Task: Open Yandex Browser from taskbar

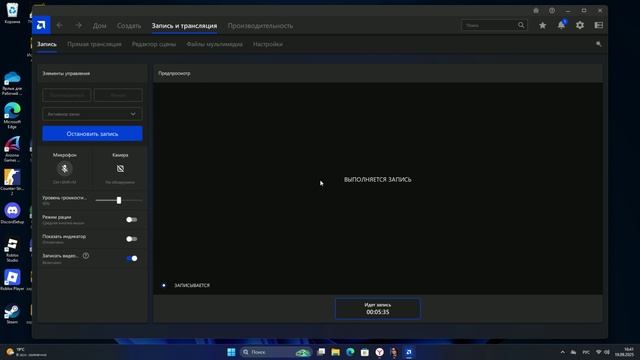Action: point(380,352)
